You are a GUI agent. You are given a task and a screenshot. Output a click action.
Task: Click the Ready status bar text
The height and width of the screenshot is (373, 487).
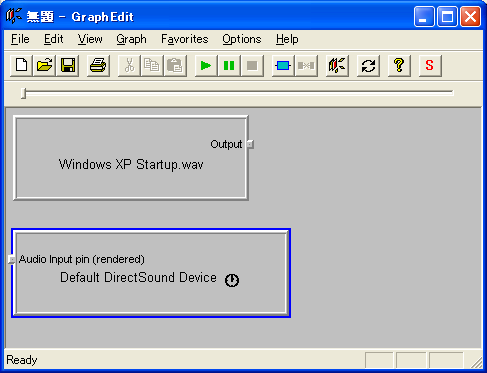(22, 360)
